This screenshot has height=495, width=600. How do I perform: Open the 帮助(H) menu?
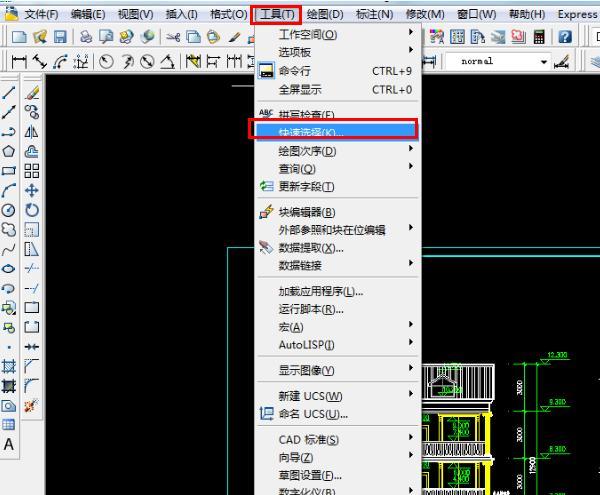pyautogui.click(x=527, y=15)
